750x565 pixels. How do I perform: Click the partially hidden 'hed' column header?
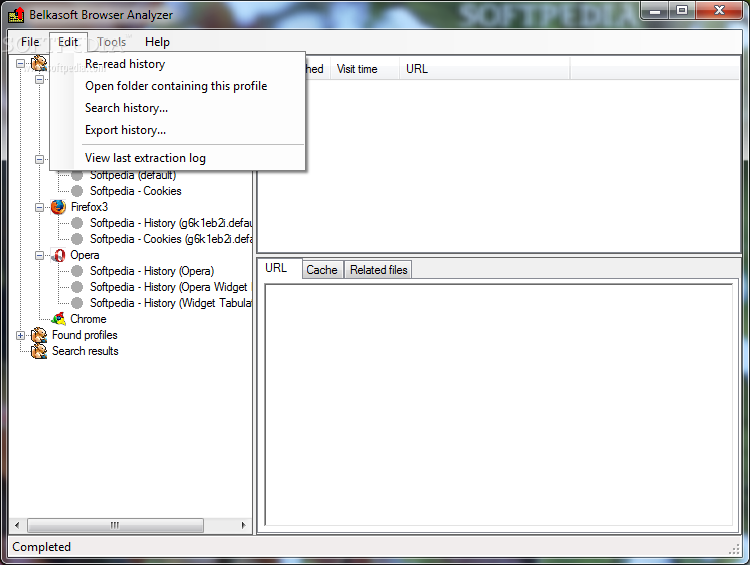coord(318,69)
